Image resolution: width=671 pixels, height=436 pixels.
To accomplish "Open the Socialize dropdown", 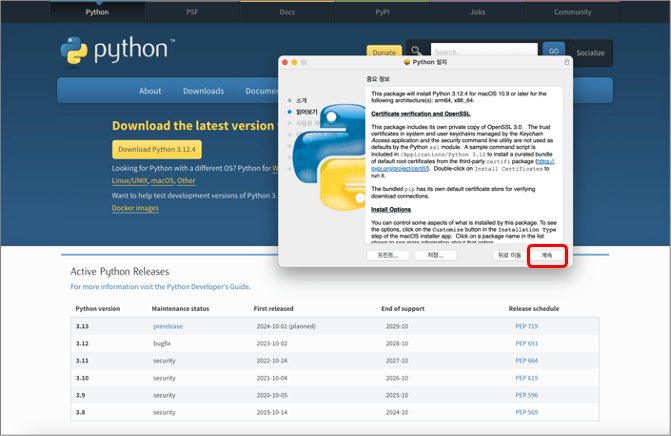I will point(591,52).
